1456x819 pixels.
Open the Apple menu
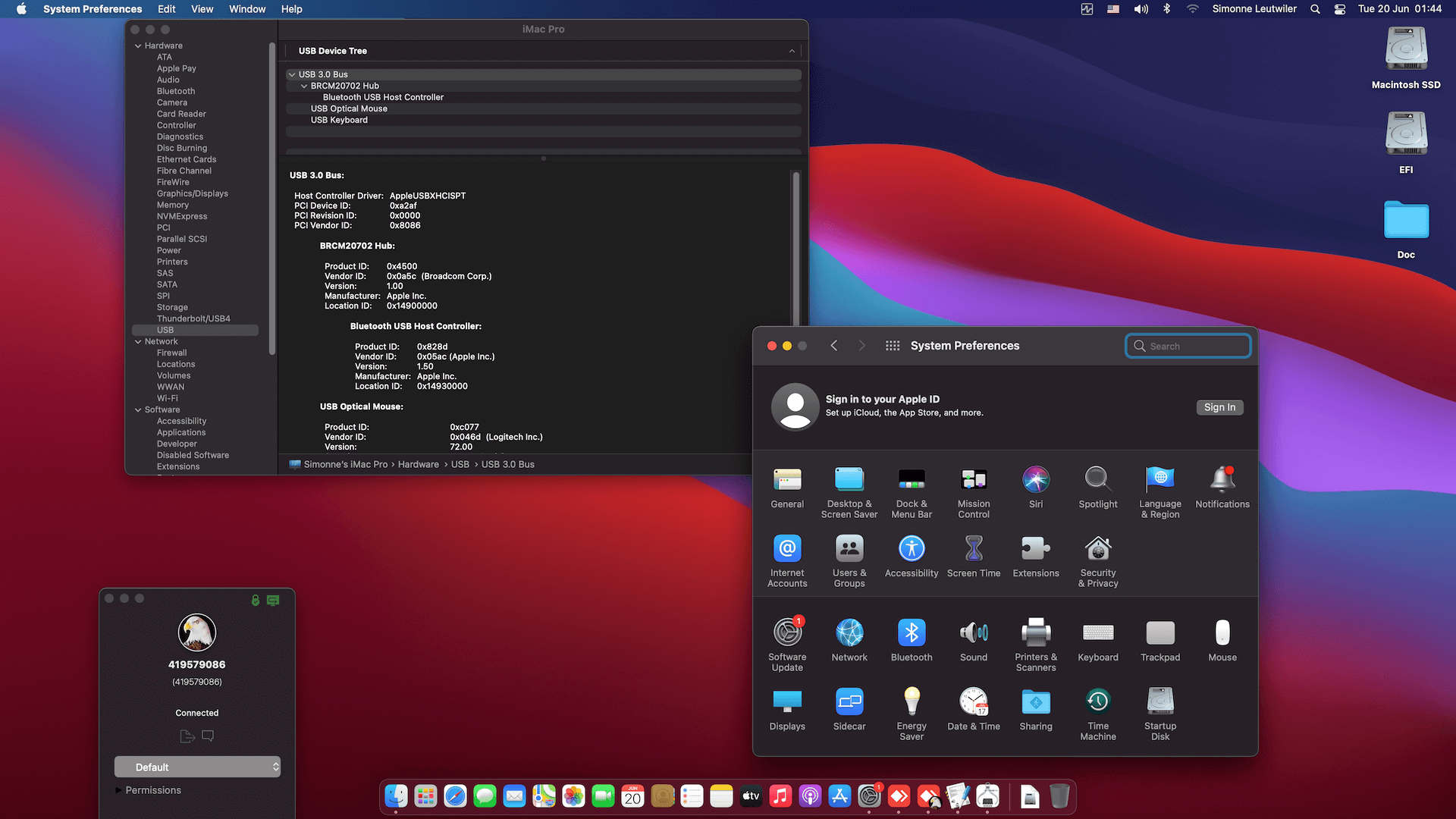(x=21, y=9)
